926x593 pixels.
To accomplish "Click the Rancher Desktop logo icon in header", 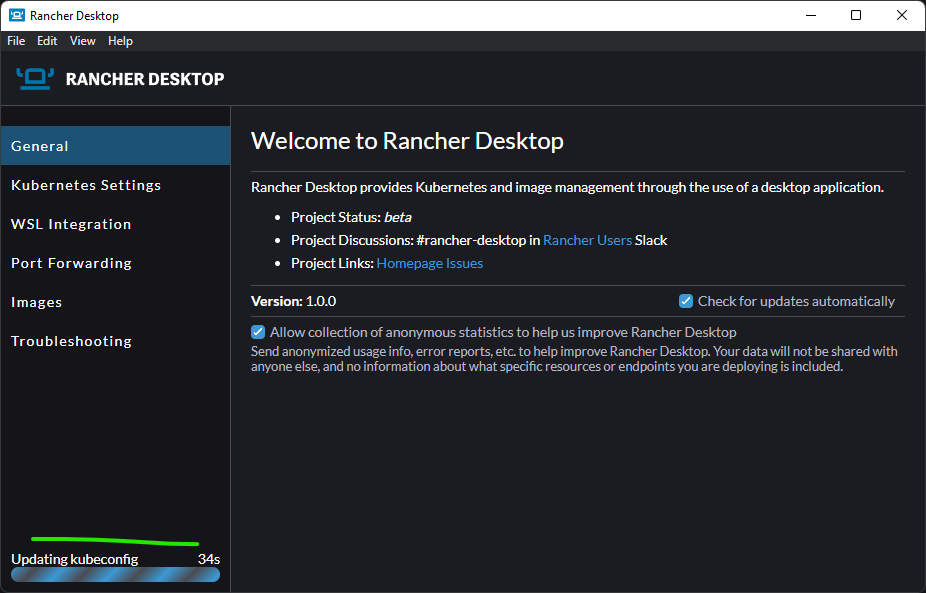I will [34, 79].
